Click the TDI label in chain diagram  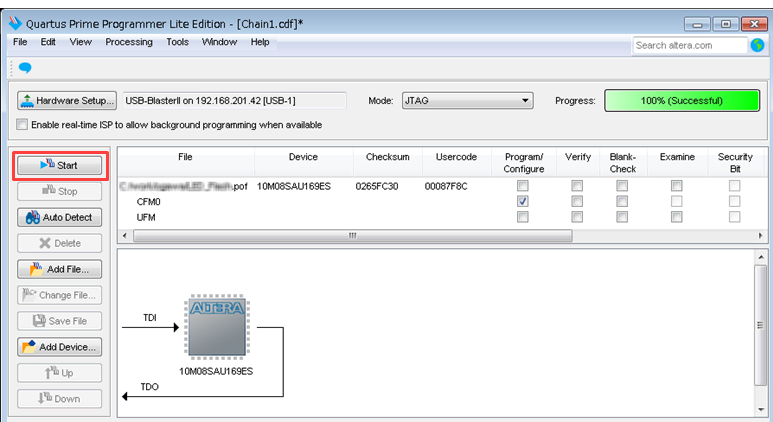(x=150, y=318)
